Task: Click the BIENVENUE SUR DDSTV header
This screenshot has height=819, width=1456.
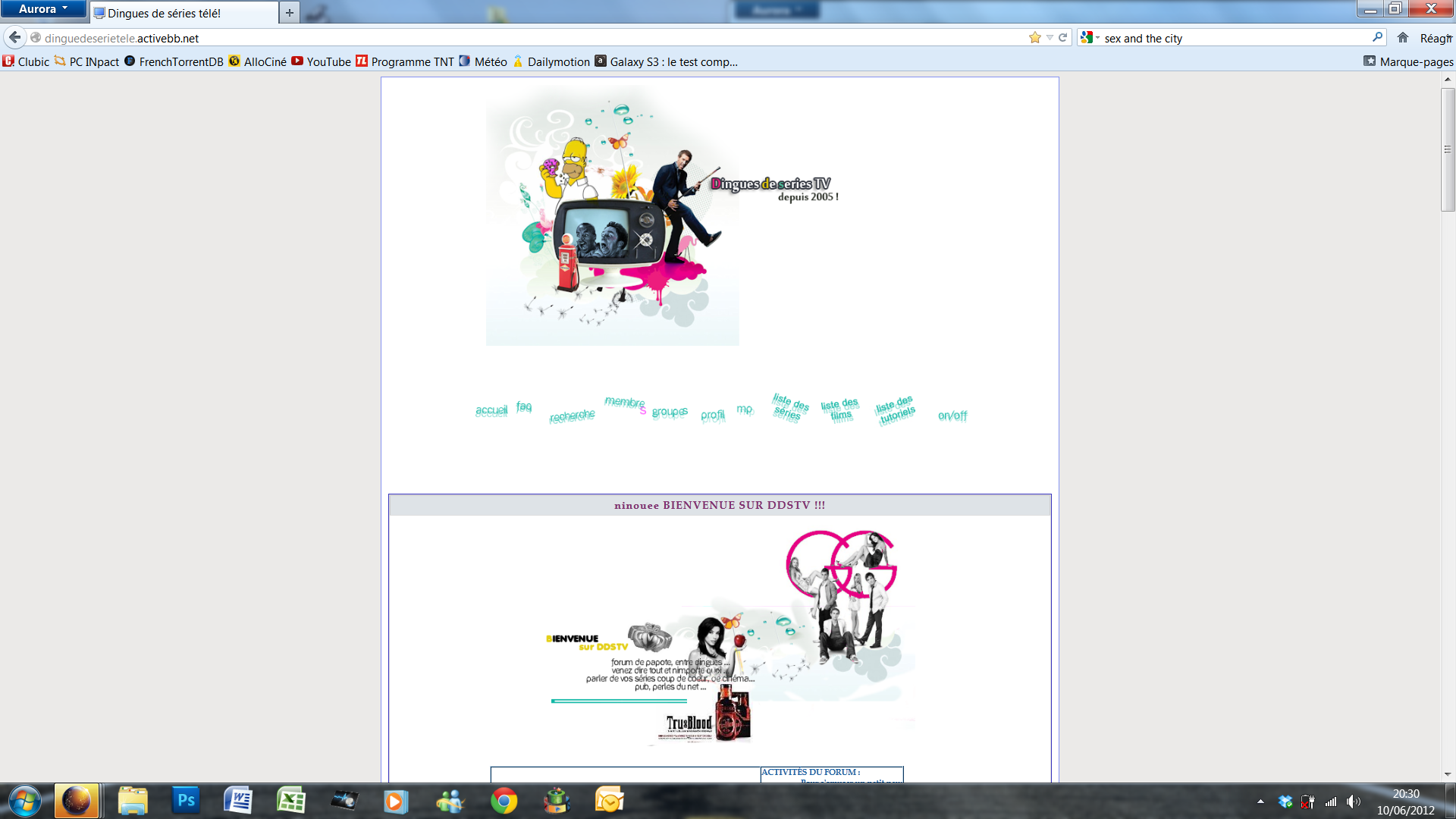Action: (x=720, y=505)
